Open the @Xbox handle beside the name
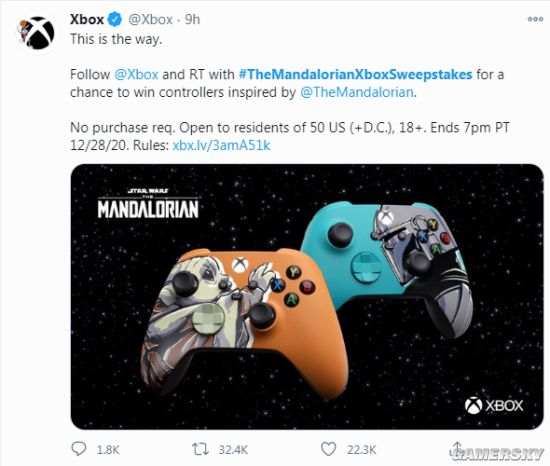This screenshot has height=466, width=550. point(150,20)
